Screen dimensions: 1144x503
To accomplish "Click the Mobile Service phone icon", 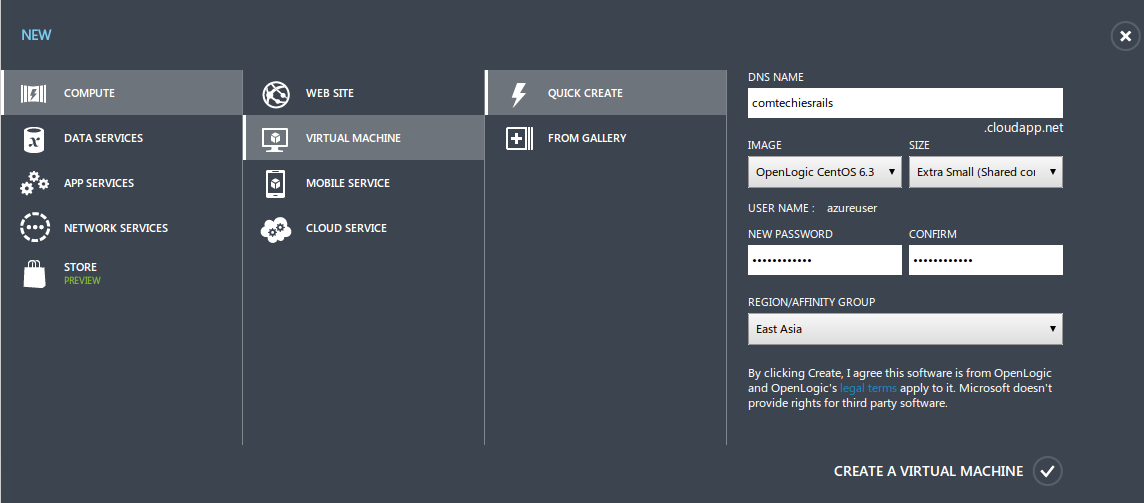I will pos(276,184).
